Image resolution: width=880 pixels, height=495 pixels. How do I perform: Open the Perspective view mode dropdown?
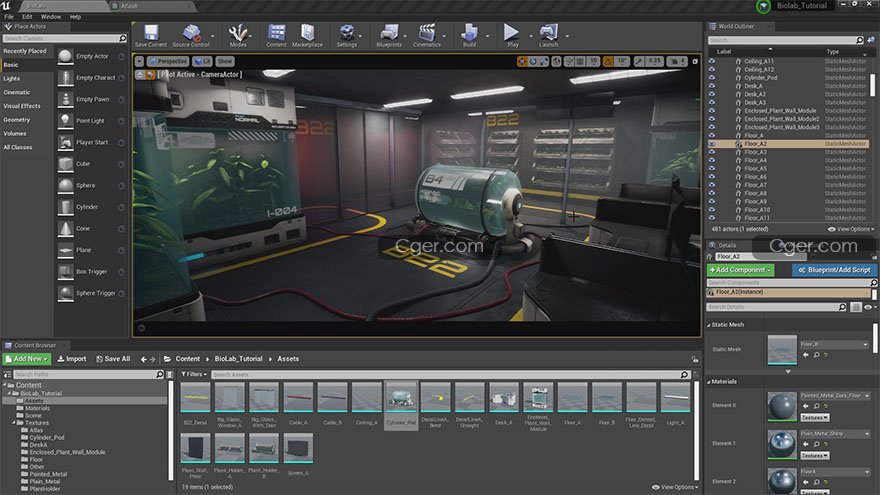click(x=168, y=61)
